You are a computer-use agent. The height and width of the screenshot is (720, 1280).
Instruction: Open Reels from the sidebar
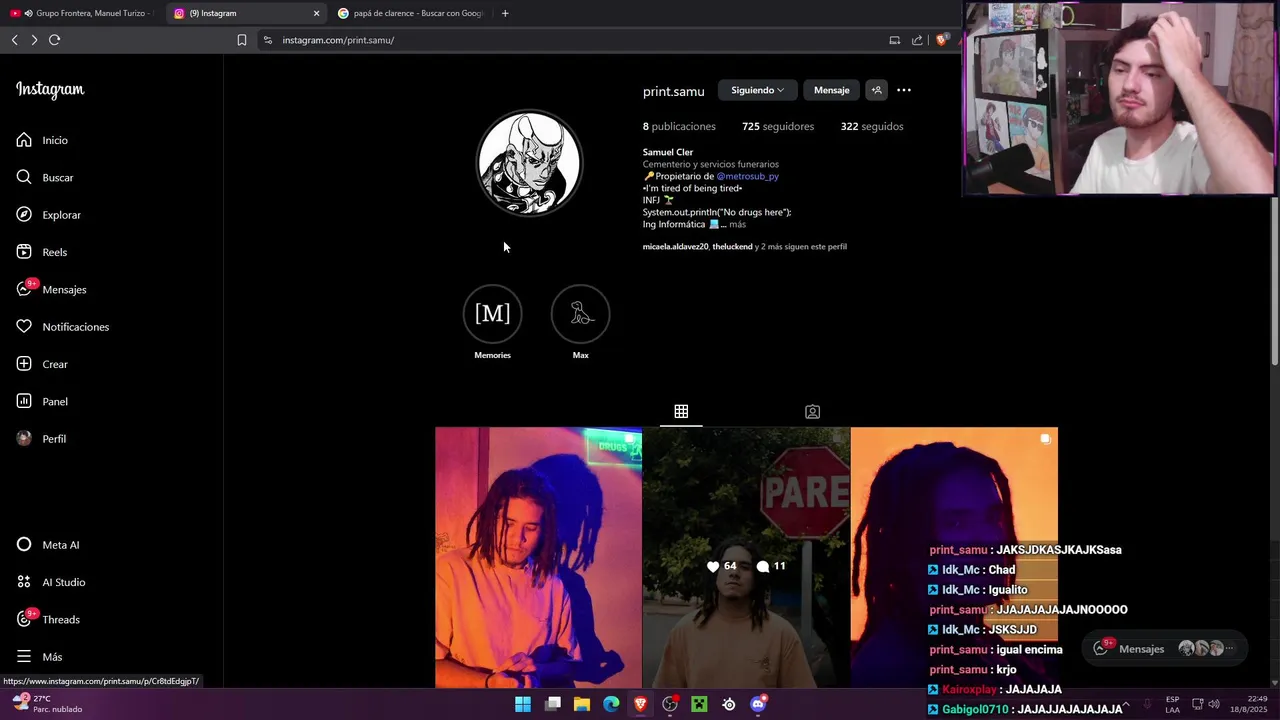pyautogui.click(x=42, y=252)
